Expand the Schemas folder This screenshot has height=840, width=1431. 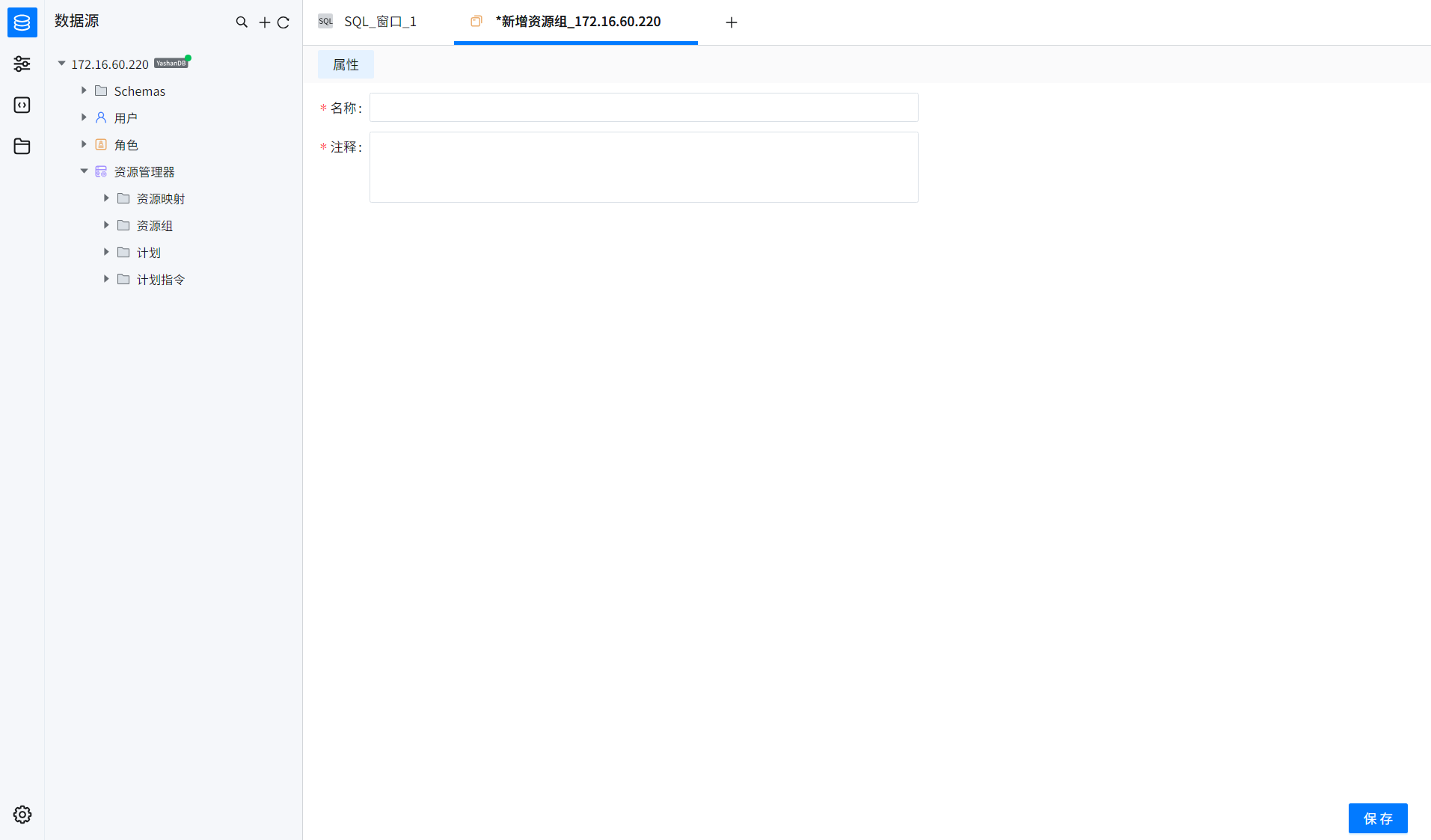point(84,91)
